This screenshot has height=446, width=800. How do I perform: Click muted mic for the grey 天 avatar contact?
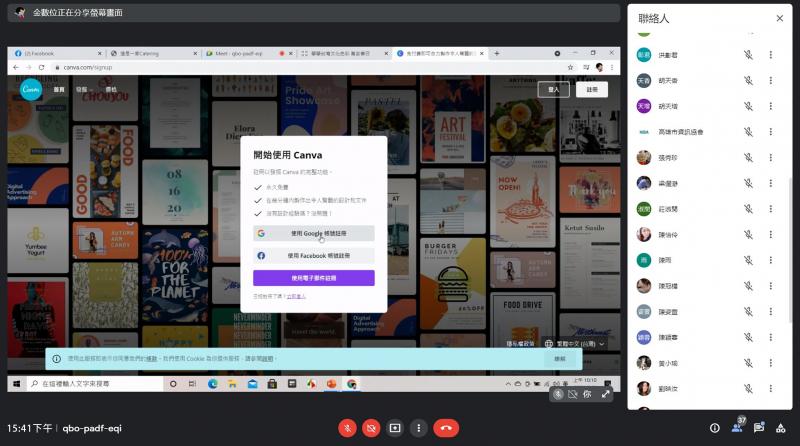tap(748, 81)
